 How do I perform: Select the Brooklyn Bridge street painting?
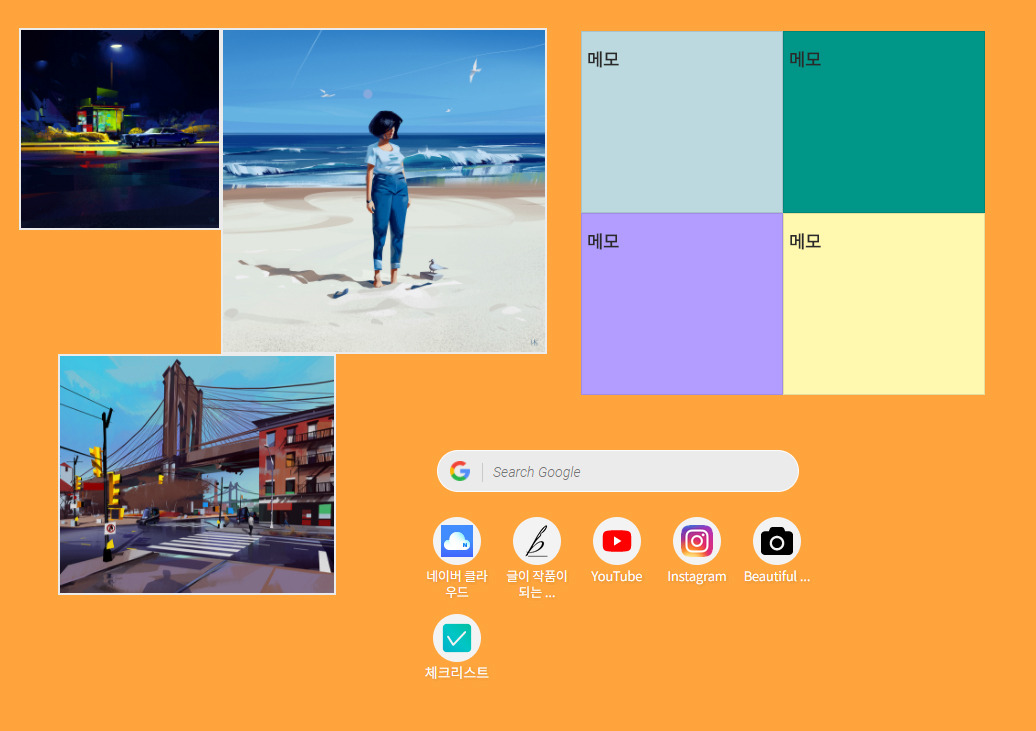click(196, 473)
